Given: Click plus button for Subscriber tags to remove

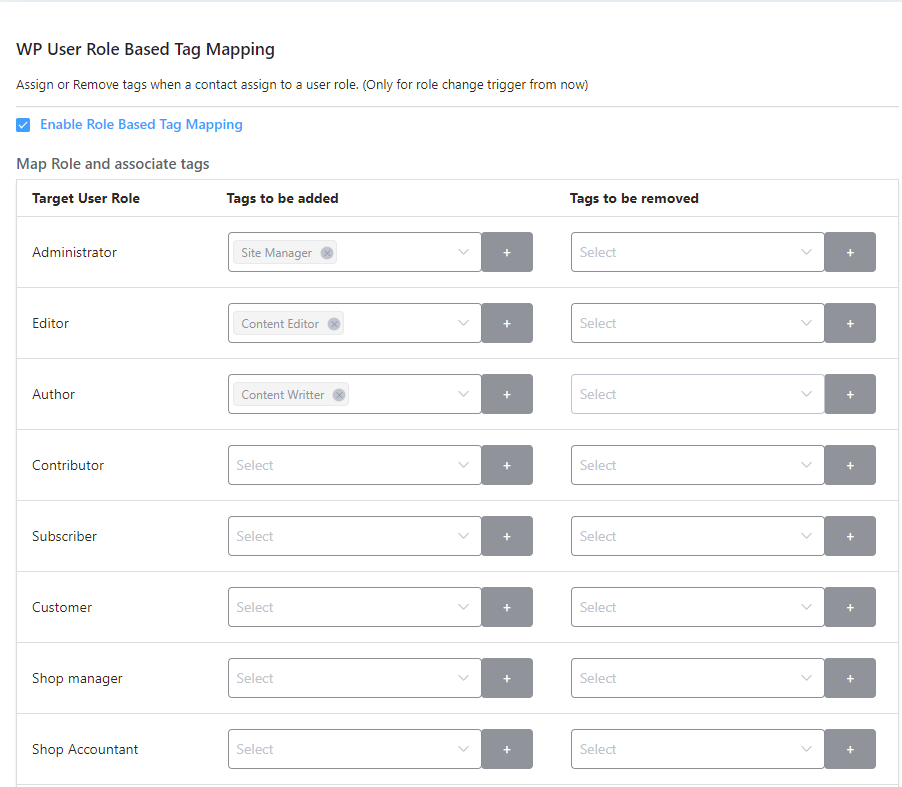Looking at the screenshot, I should click(x=850, y=537).
